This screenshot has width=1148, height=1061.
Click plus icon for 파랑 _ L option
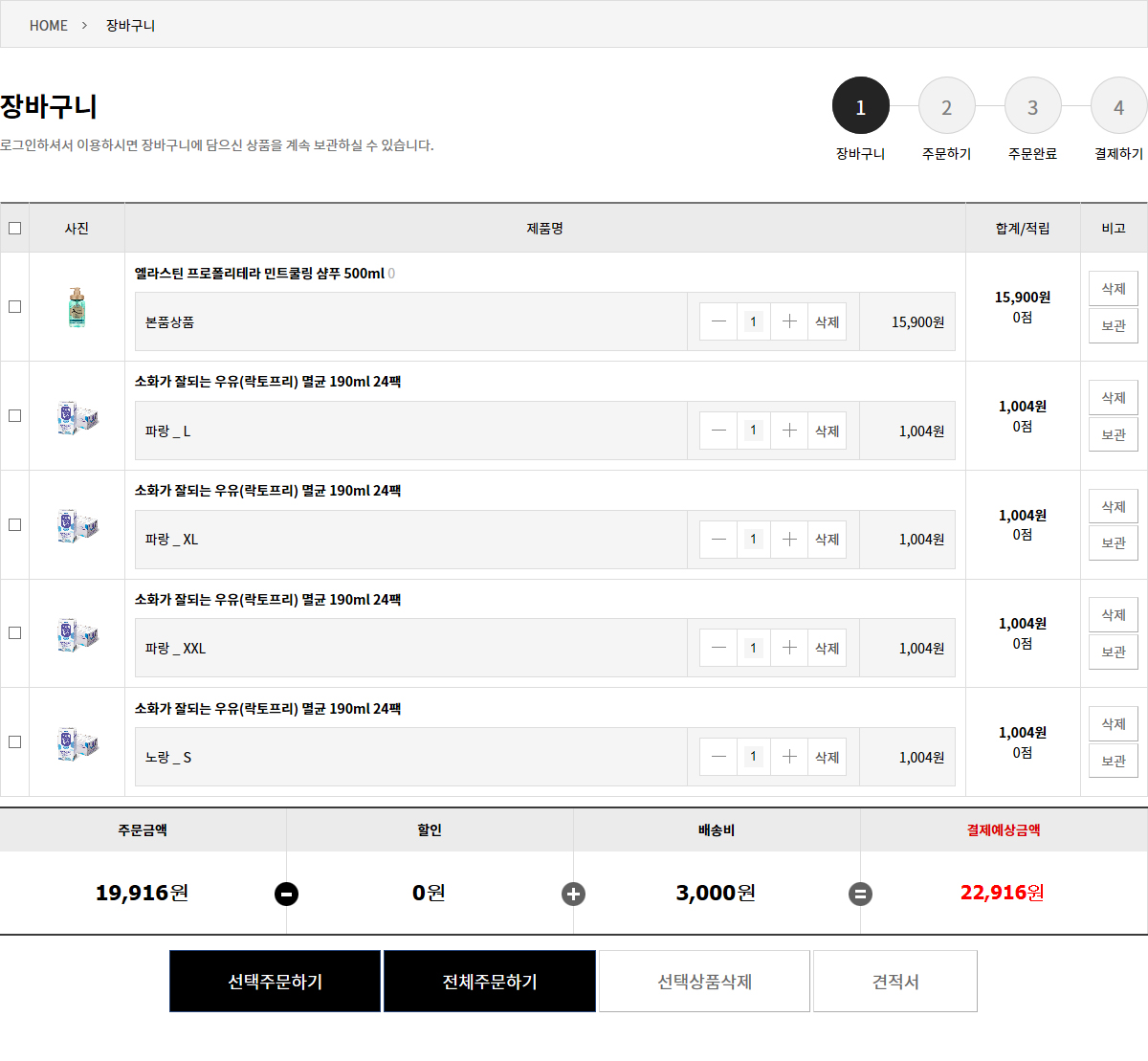(x=789, y=431)
